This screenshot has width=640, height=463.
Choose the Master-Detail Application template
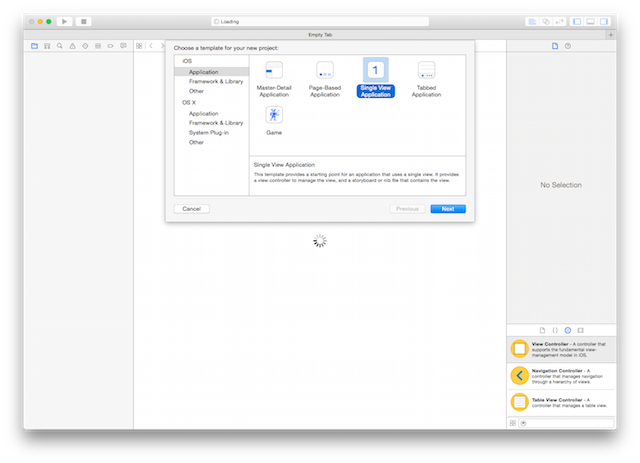click(274, 78)
